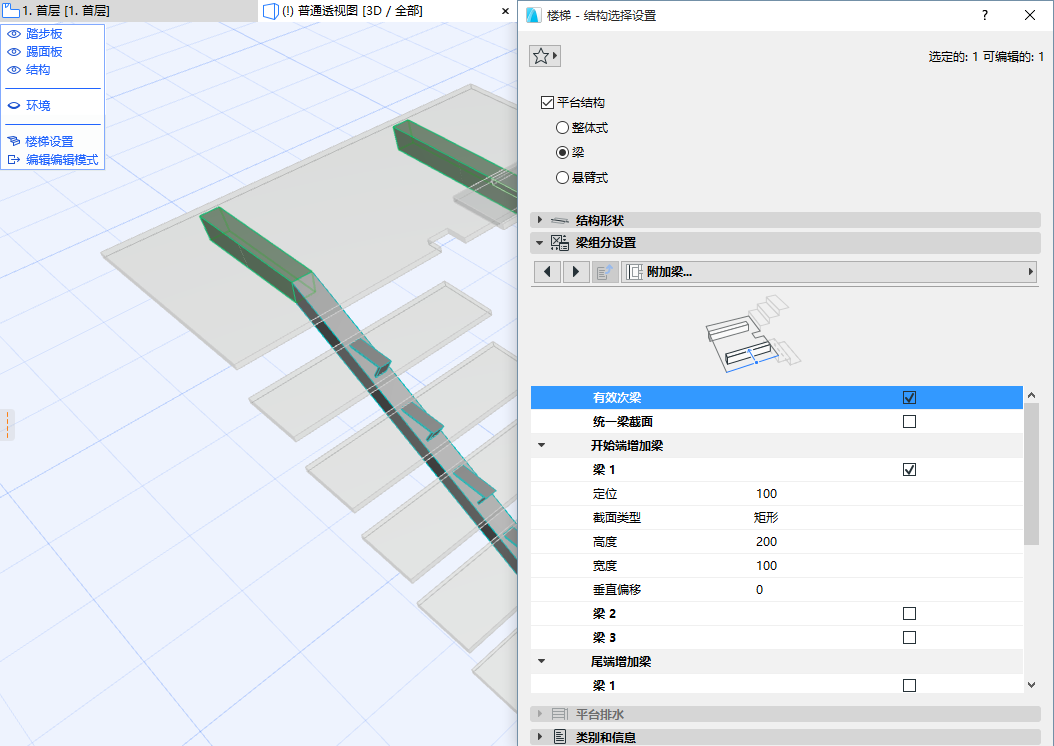The image size is (1054, 746).
Task: Click the 首层 floor plan tab icon
Action: point(10,11)
